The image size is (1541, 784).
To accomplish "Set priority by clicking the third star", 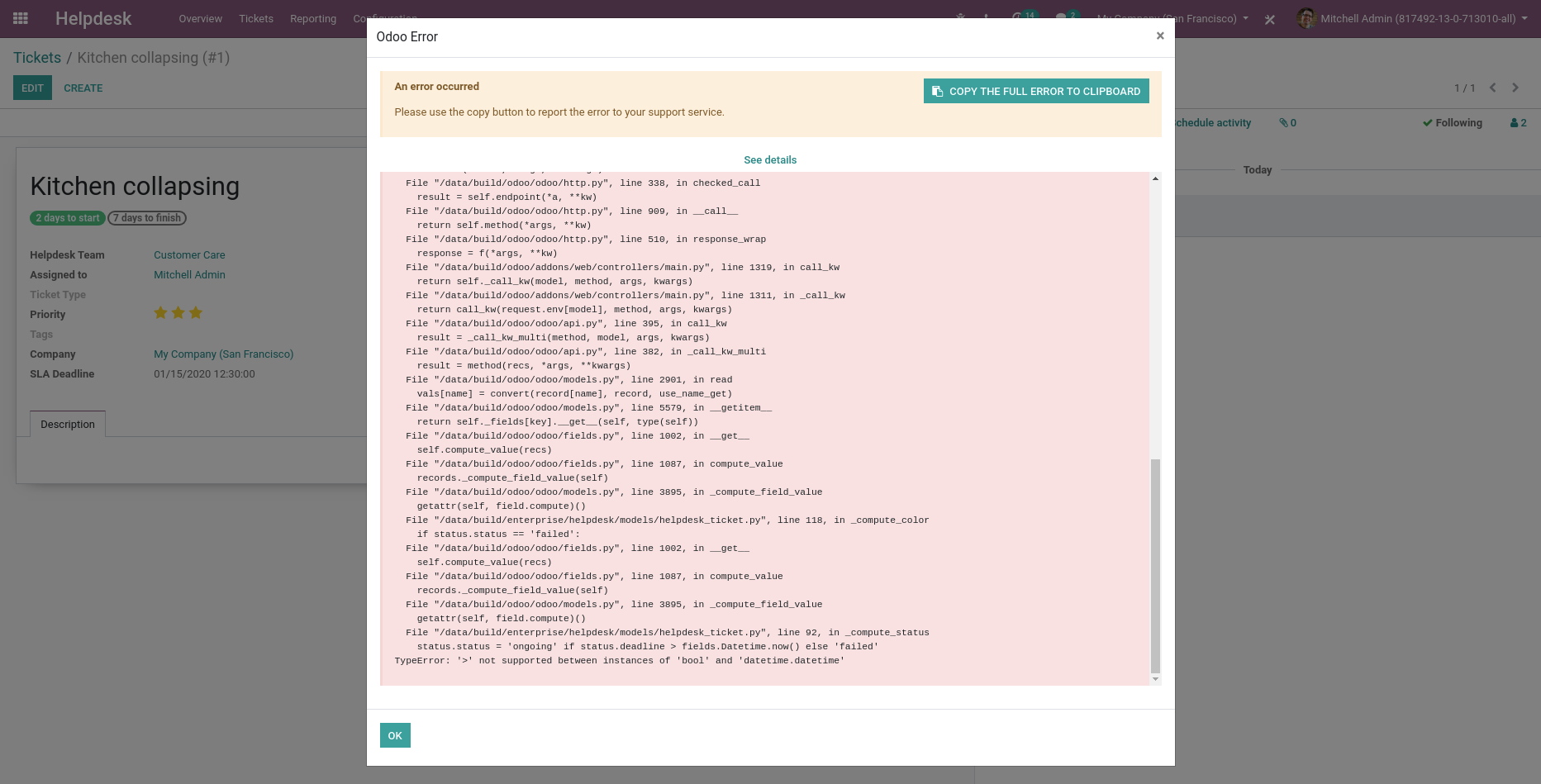I will click(x=195, y=312).
